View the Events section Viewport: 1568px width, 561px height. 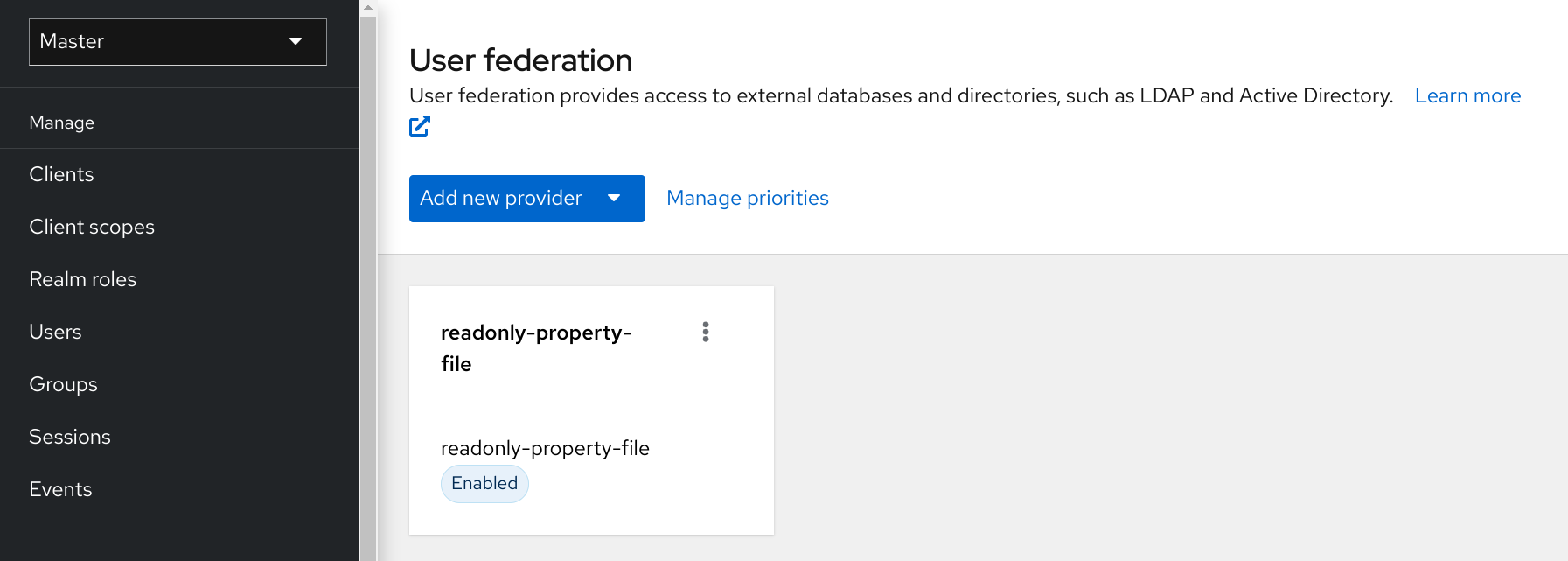coord(60,488)
